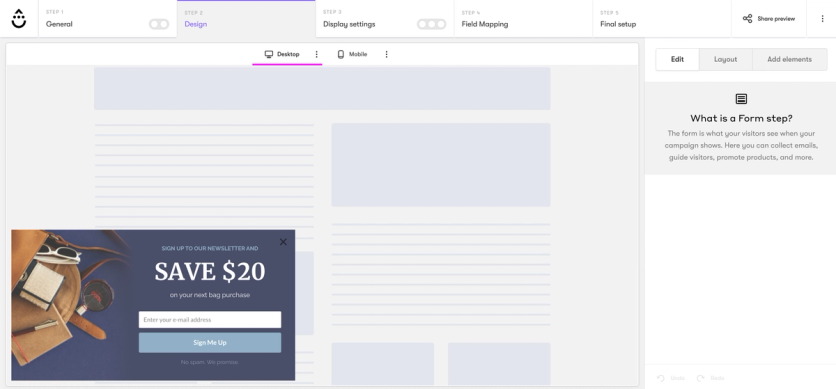Click the smiley logo icon

coord(19,19)
